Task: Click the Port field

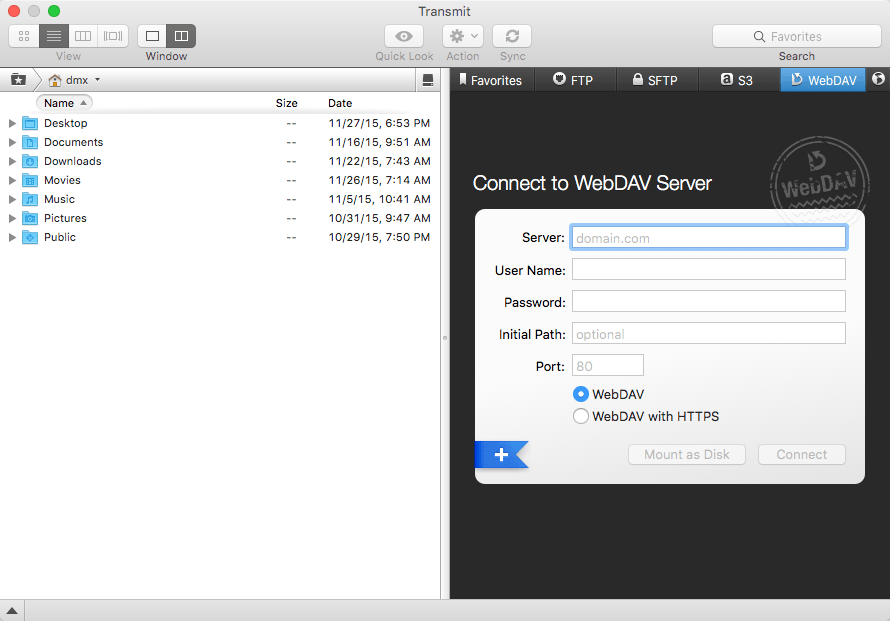Action: [608, 366]
